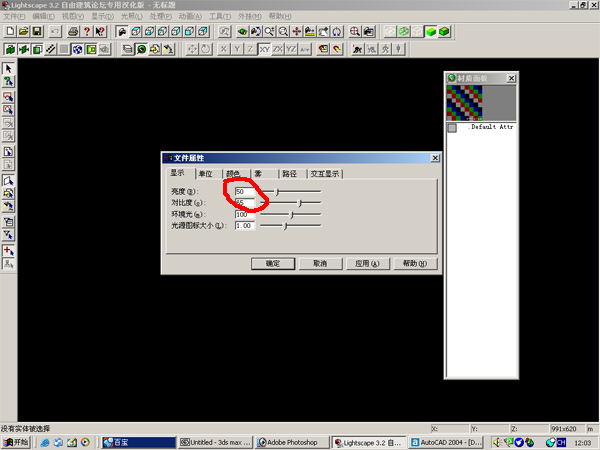
Task: Switch to the 交互显示 tab
Action: pyautogui.click(x=324, y=174)
